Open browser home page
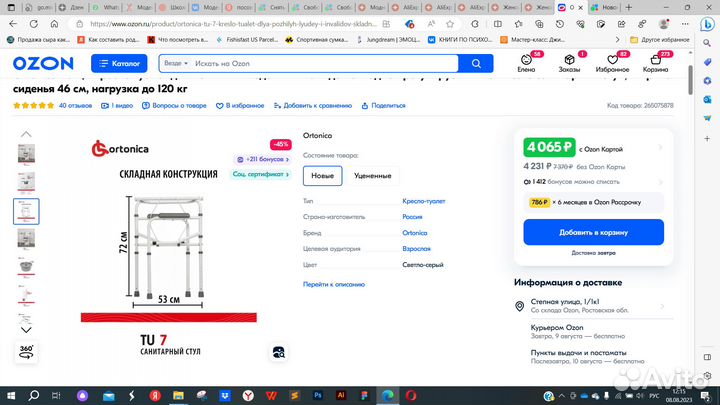Screen dimensions: 720x405 tap(54, 24)
